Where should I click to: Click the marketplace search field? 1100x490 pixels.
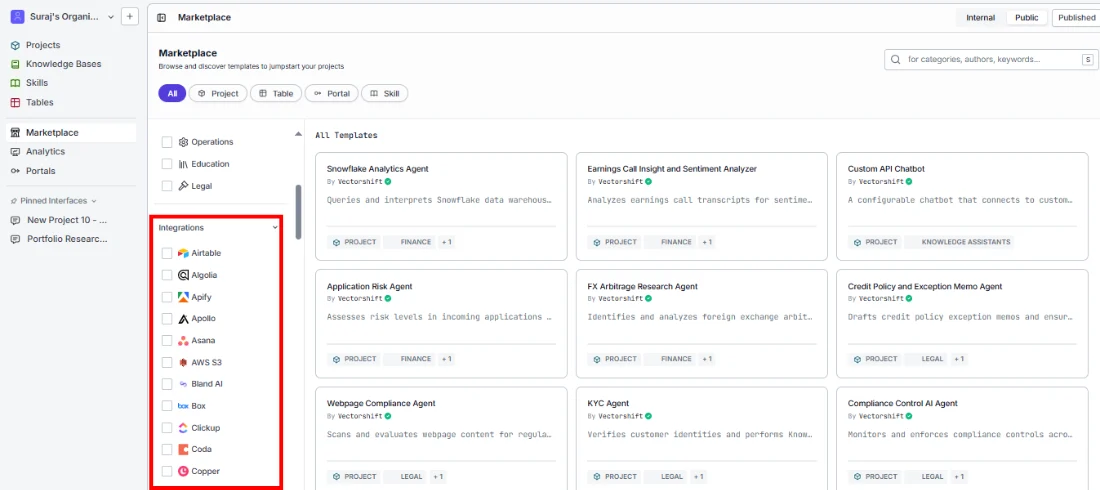click(x=991, y=60)
